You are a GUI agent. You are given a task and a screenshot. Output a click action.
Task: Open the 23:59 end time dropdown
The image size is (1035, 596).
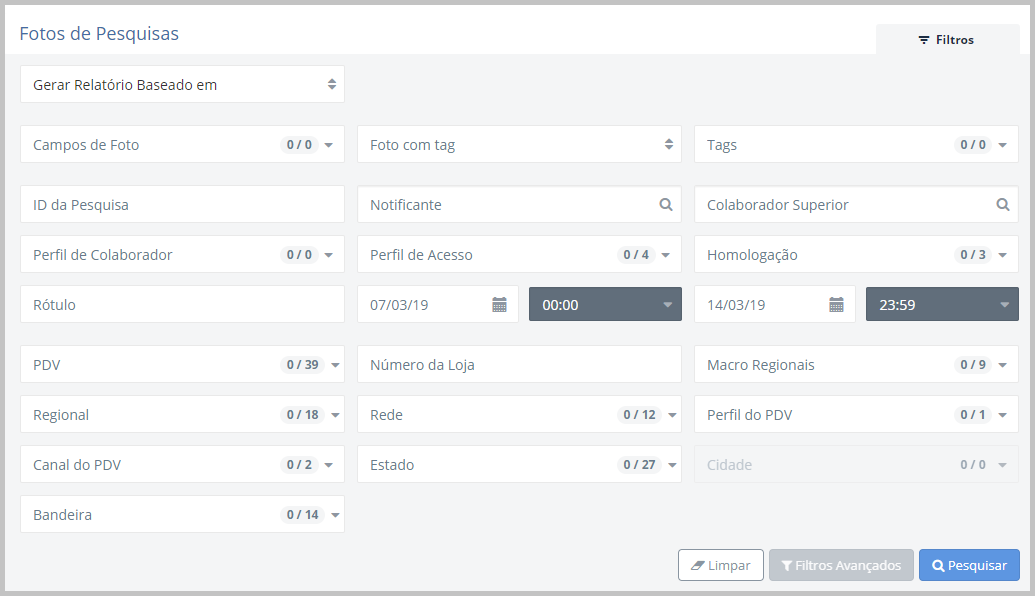(x=942, y=305)
